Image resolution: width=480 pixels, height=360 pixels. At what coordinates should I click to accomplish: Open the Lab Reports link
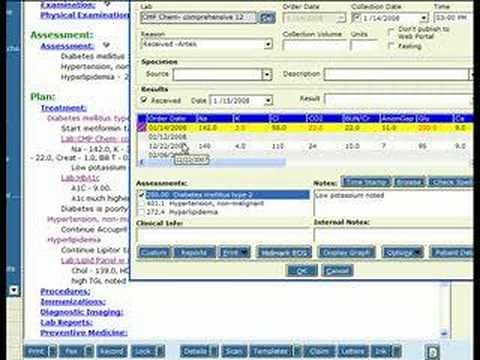coord(66,323)
